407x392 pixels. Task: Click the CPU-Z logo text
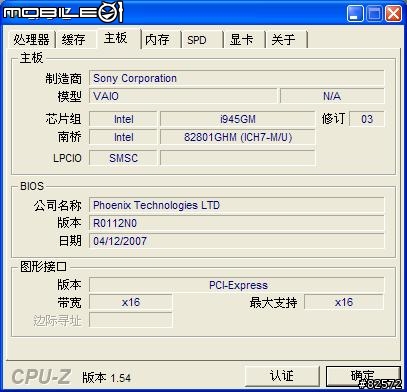coord(41,377)
